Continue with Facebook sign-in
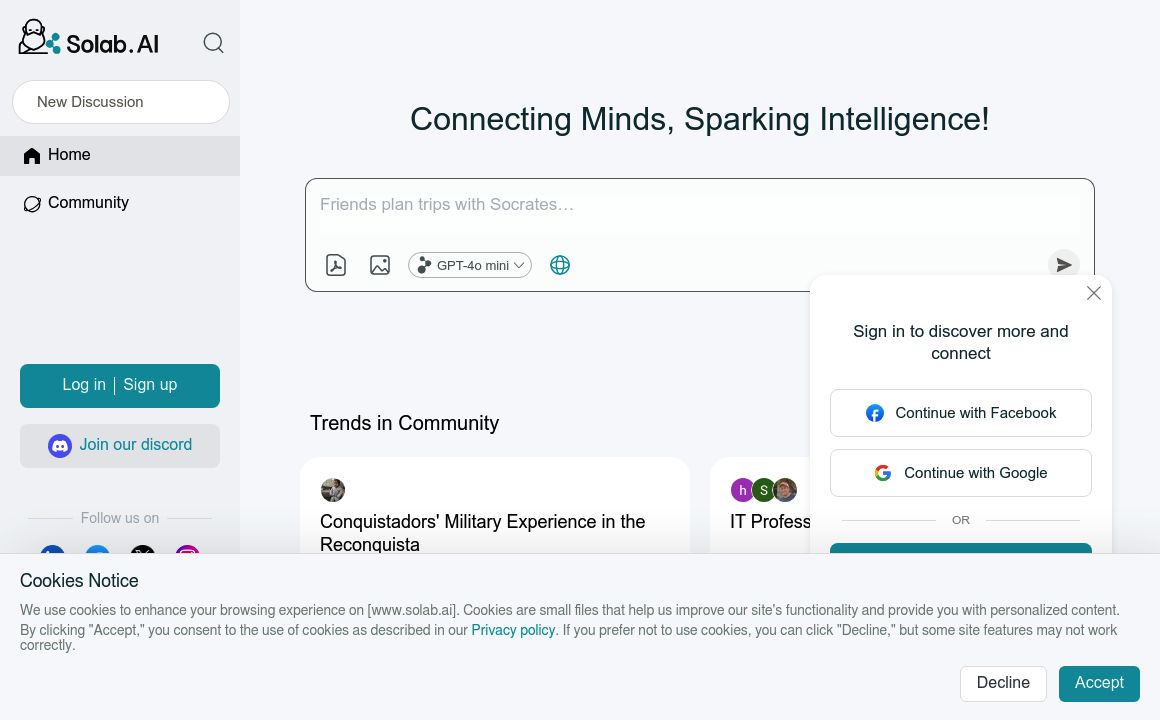 (x=961, y=413)
